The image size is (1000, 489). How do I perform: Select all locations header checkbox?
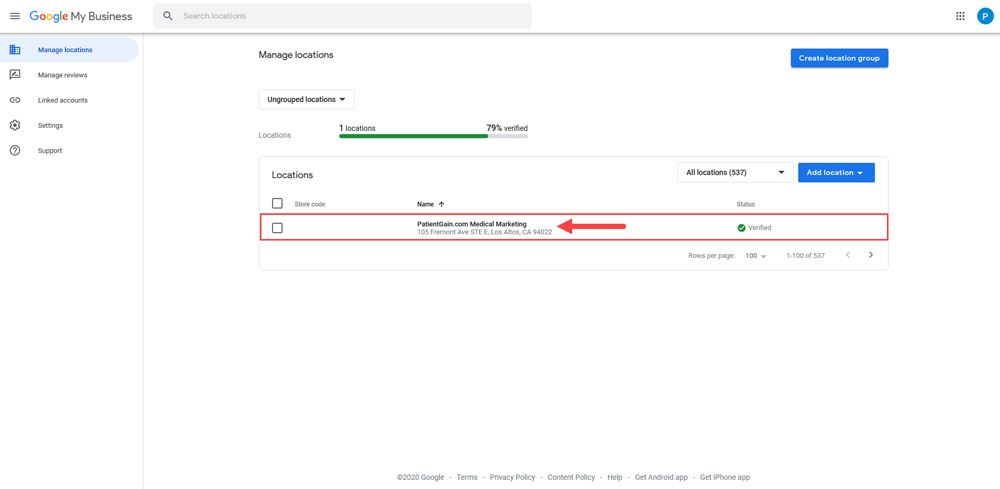pyautogui.click(x=277, y=203)
